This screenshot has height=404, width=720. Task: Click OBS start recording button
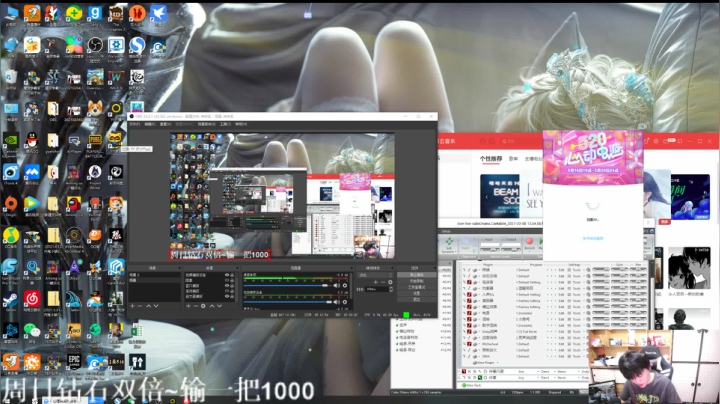tap(416, 281)
